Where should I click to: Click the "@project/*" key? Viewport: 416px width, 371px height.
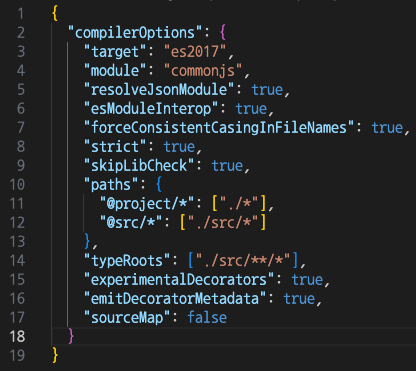point(147,204)
